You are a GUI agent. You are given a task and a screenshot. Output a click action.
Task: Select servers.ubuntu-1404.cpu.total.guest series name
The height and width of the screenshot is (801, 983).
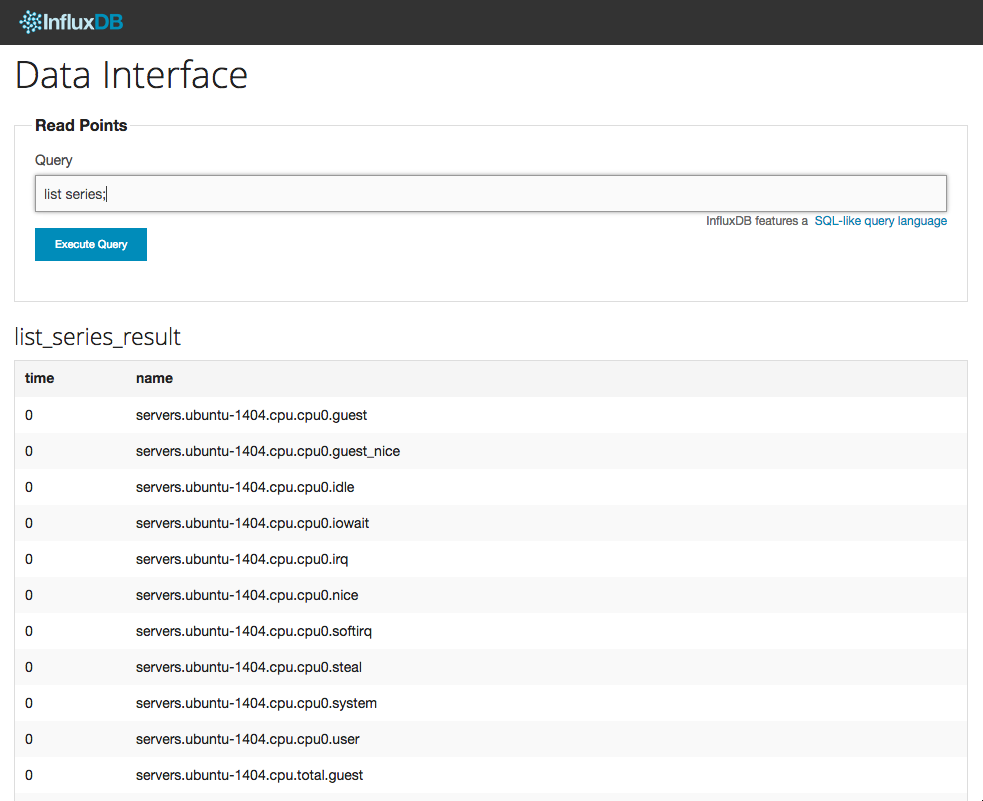(x=250, y=775)
